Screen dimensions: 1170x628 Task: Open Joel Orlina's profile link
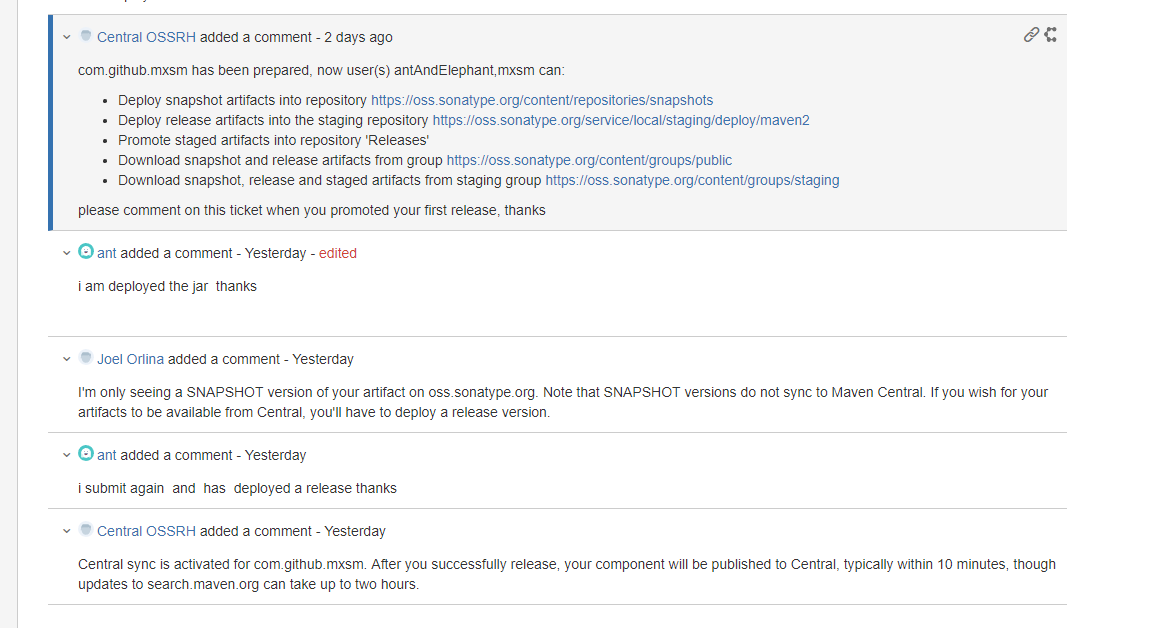(130, 359)
